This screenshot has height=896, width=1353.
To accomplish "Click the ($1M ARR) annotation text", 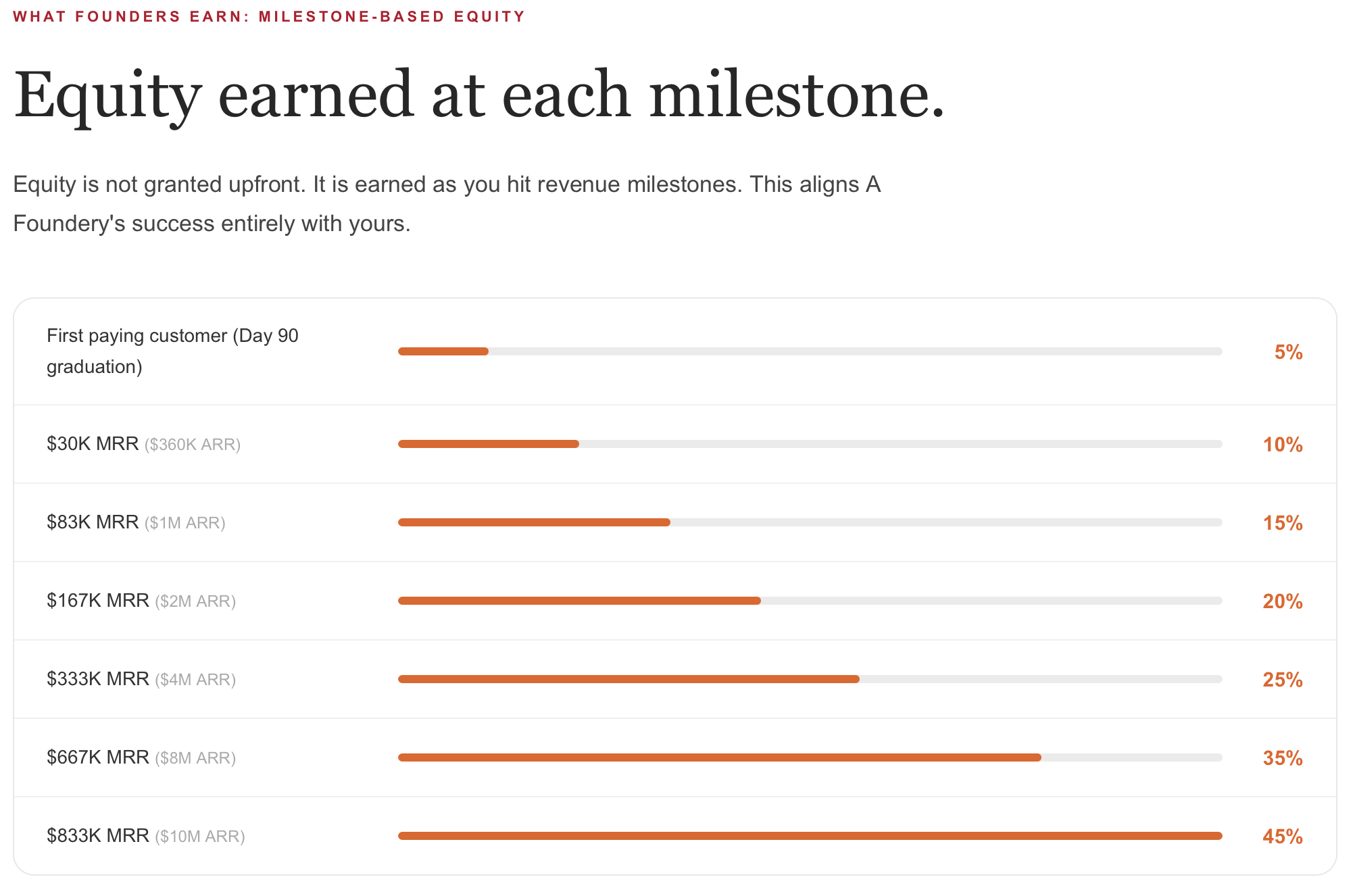I will (184, 523).
